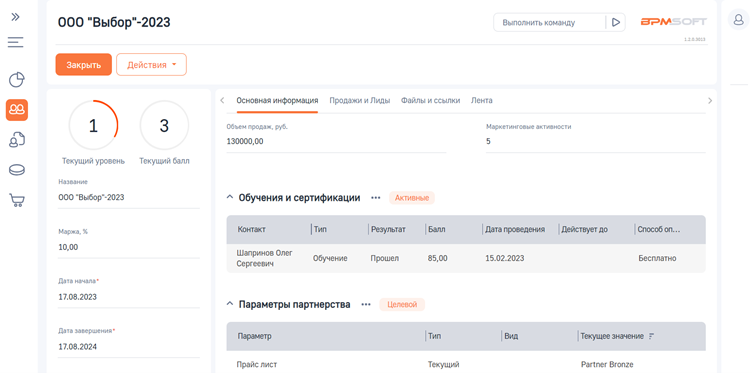Screen dimensions: 752x373
Task: Click the Дата проведения column header
Action: pyautogui.click(x=515, y=229)
